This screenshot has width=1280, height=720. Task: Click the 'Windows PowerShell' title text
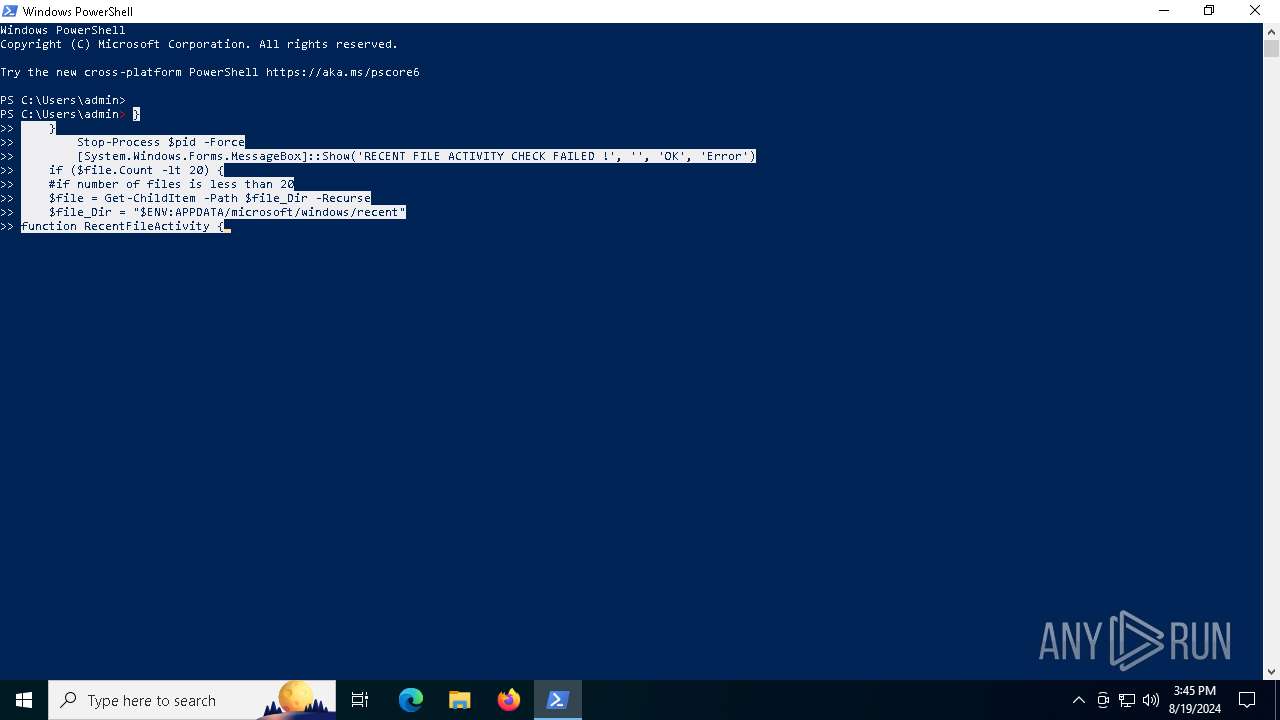pyautogui.click(x=77, y=11)
